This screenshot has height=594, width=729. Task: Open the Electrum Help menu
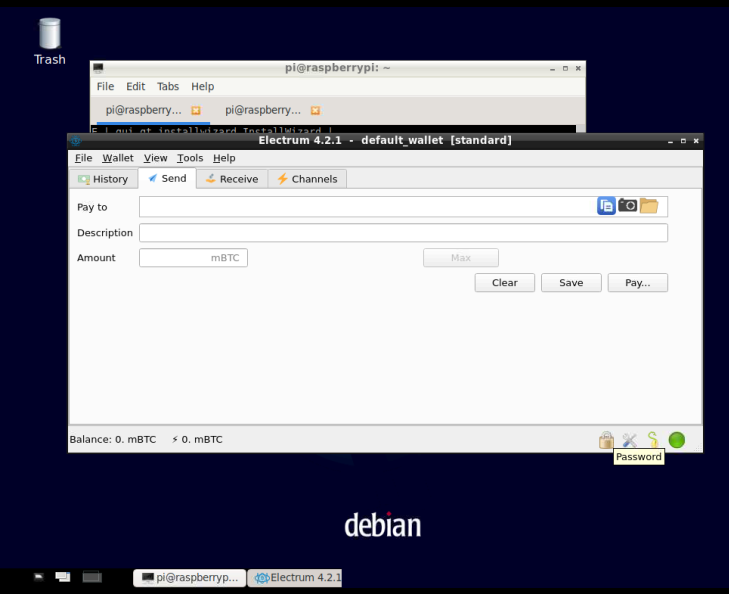[x=224, y=158]
